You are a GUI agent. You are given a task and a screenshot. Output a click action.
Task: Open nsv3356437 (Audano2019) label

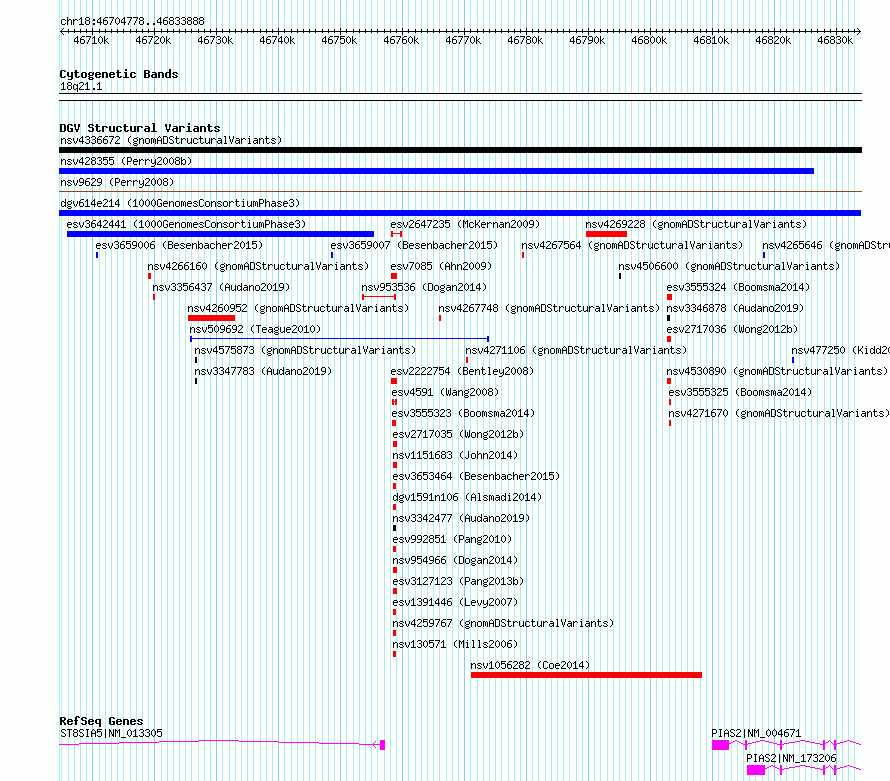pos(221,287)
